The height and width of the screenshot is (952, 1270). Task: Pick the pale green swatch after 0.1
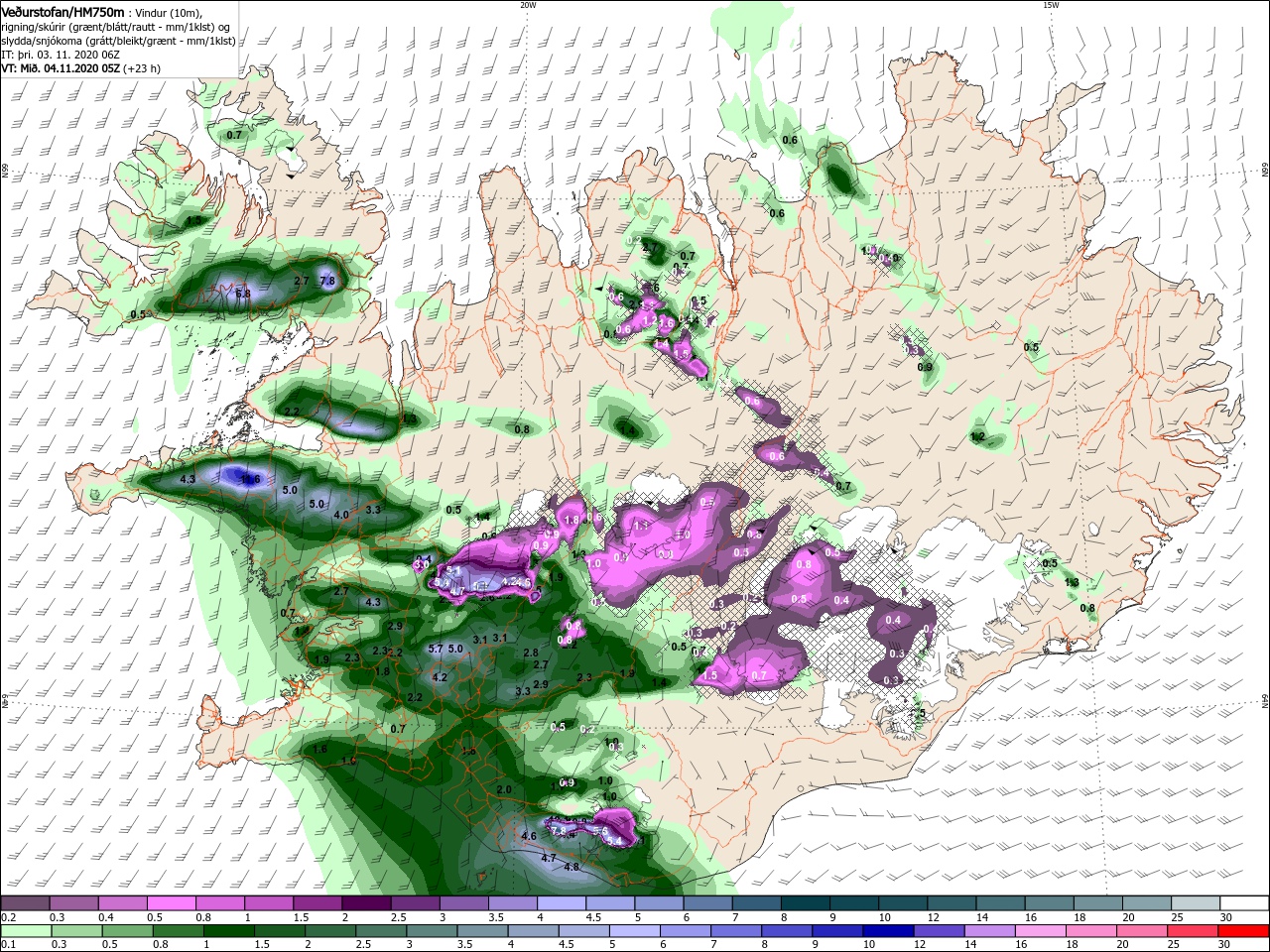pyautogui.click(x=29, y=930)
